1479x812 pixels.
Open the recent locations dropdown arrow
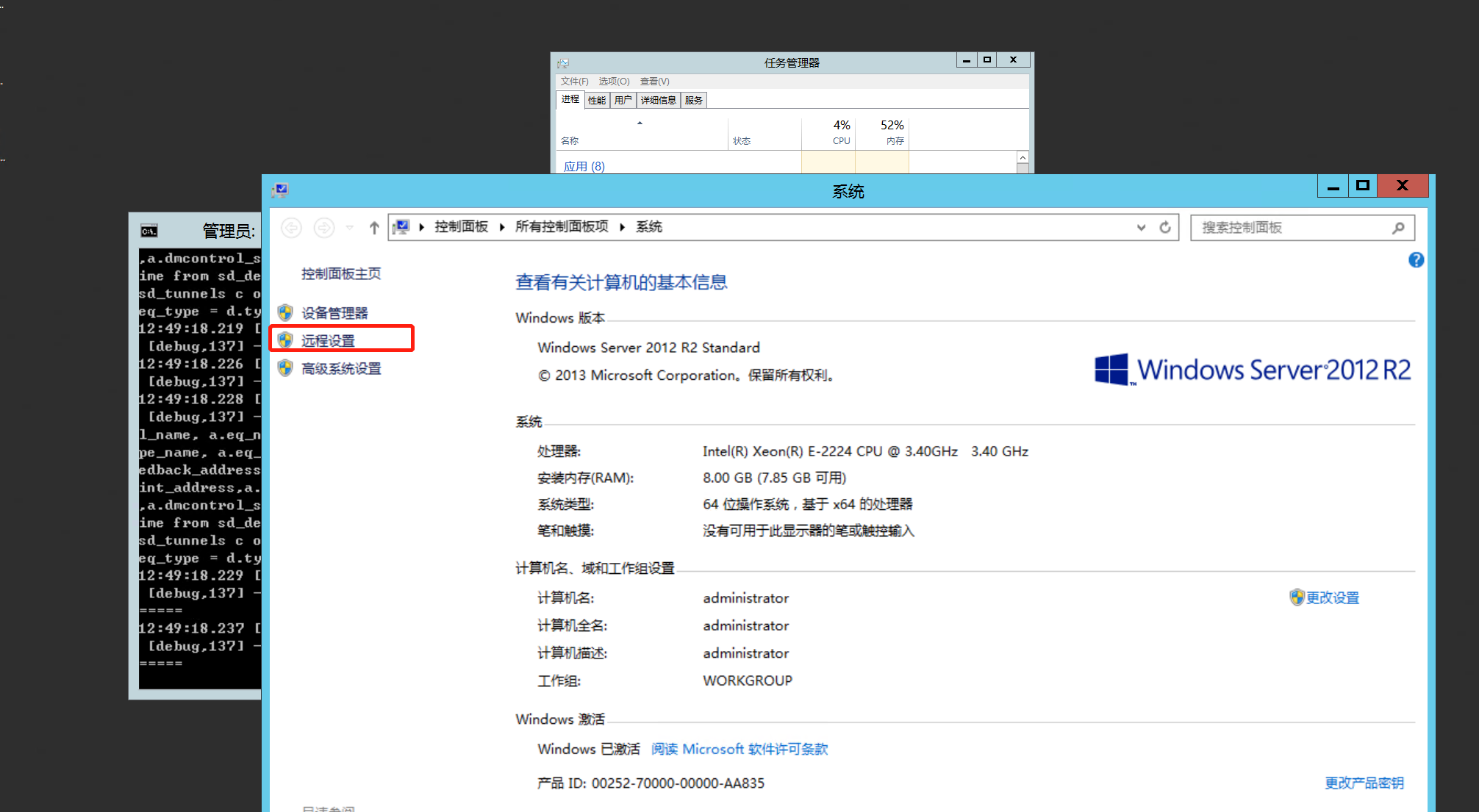click(350, 228)
